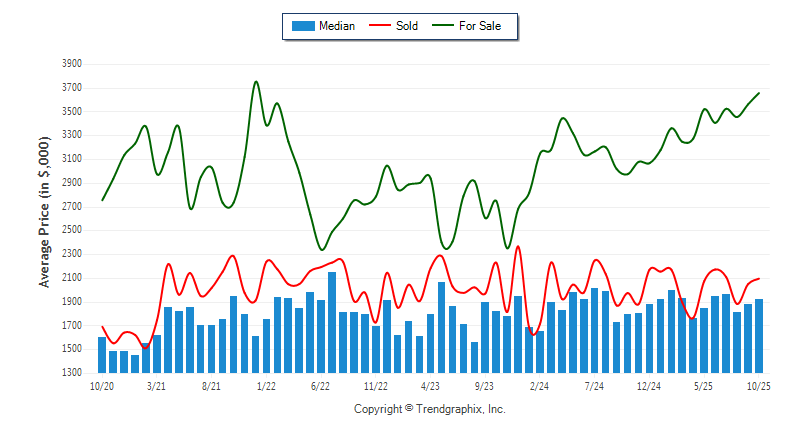
Task: Toggle the Median series in the legend
Action: click(x=336, y=26)
